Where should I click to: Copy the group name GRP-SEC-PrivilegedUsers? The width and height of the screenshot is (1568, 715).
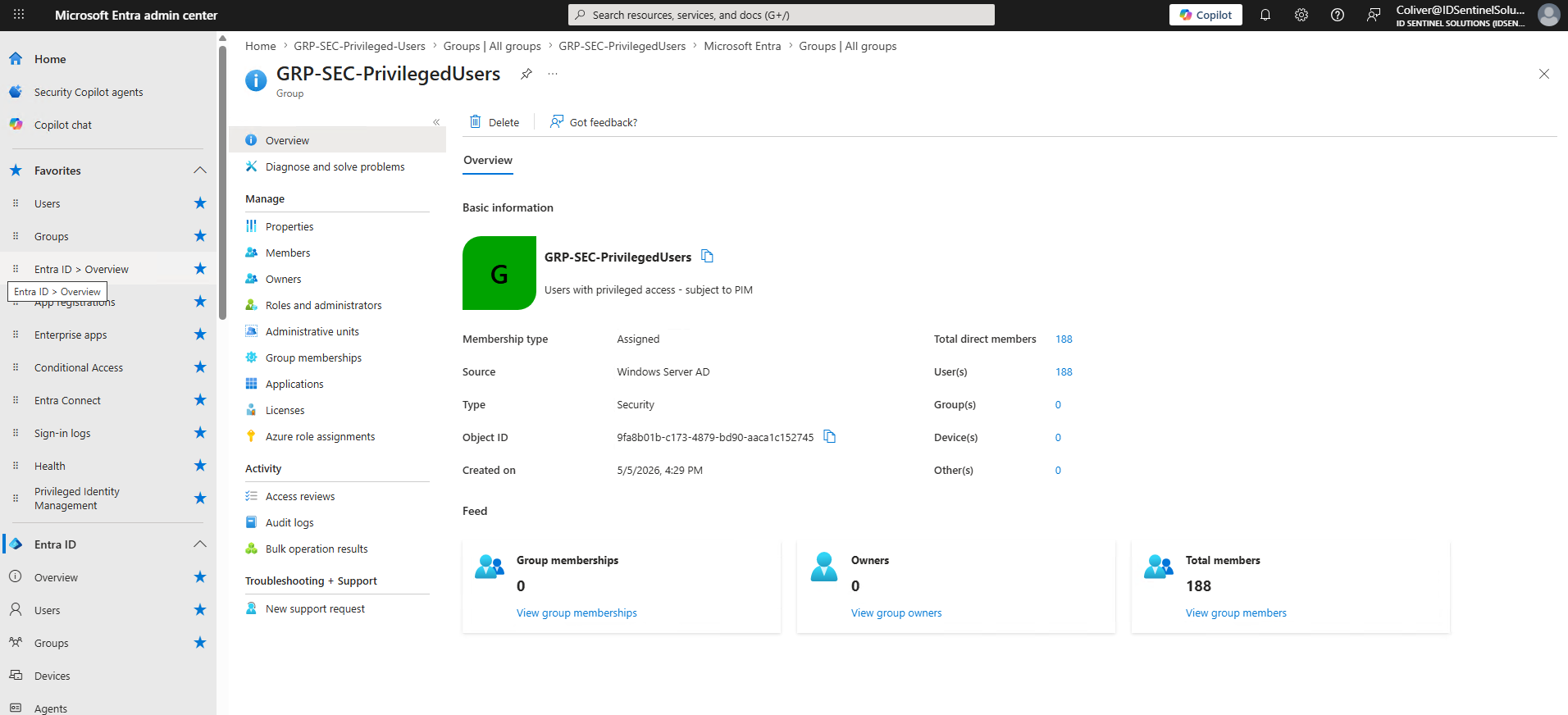tap(707, 257)
